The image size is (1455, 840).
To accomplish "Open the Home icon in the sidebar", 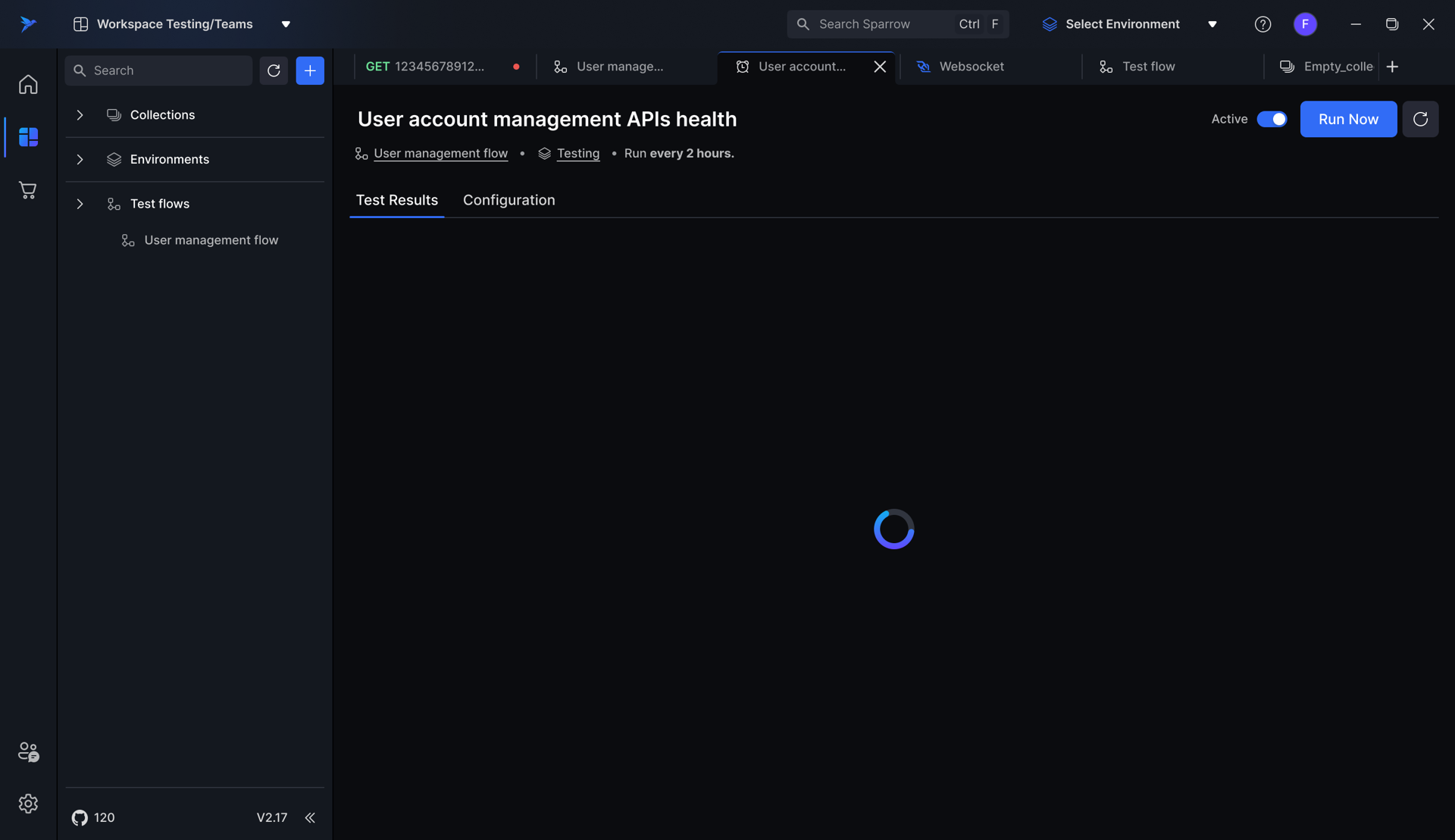I will [x=28, y=84].
